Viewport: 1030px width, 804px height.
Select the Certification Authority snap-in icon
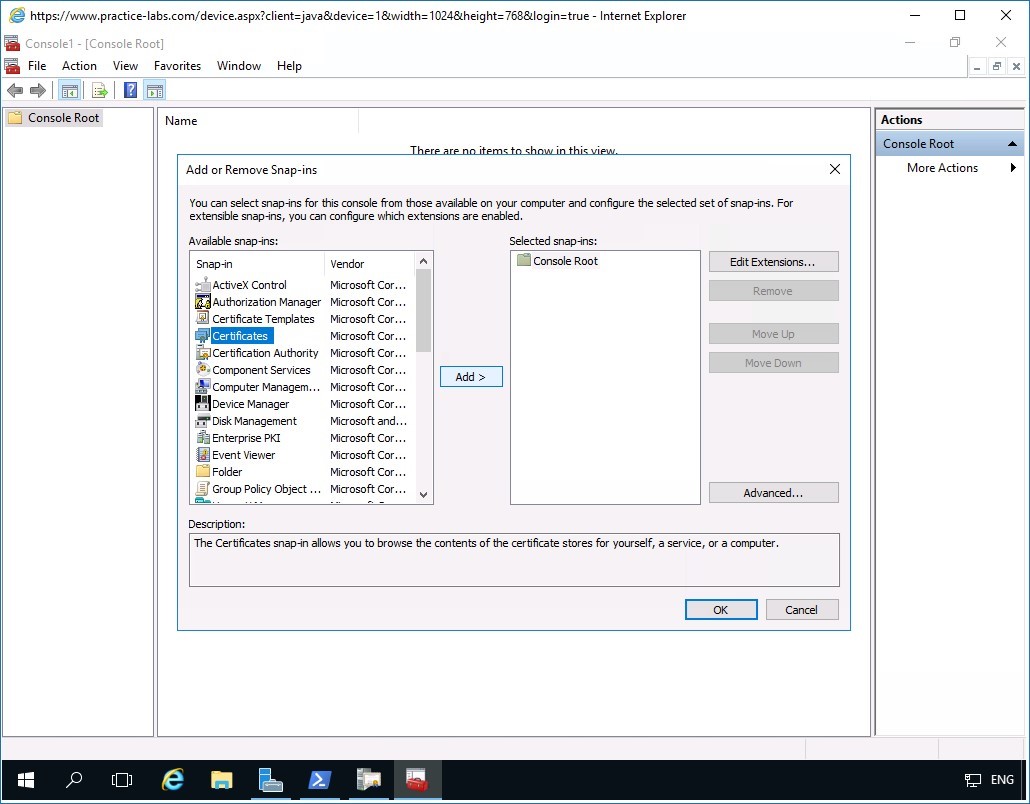(x=202, y=352)
